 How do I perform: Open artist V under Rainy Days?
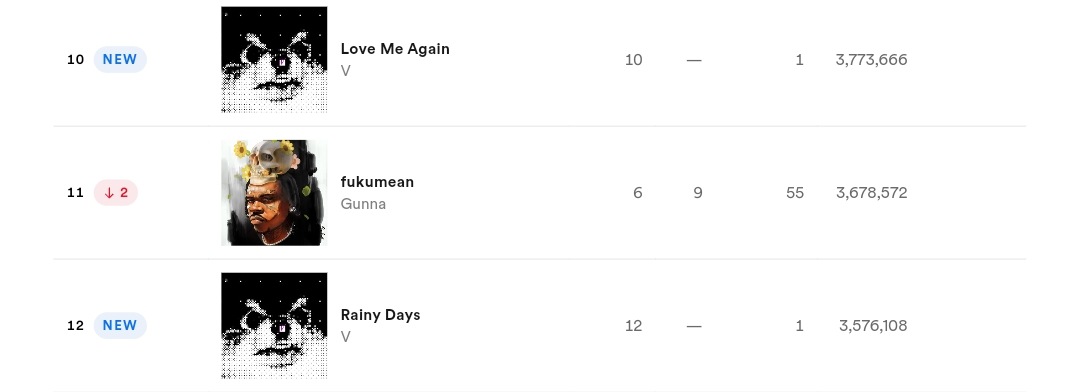click(346, 337)
